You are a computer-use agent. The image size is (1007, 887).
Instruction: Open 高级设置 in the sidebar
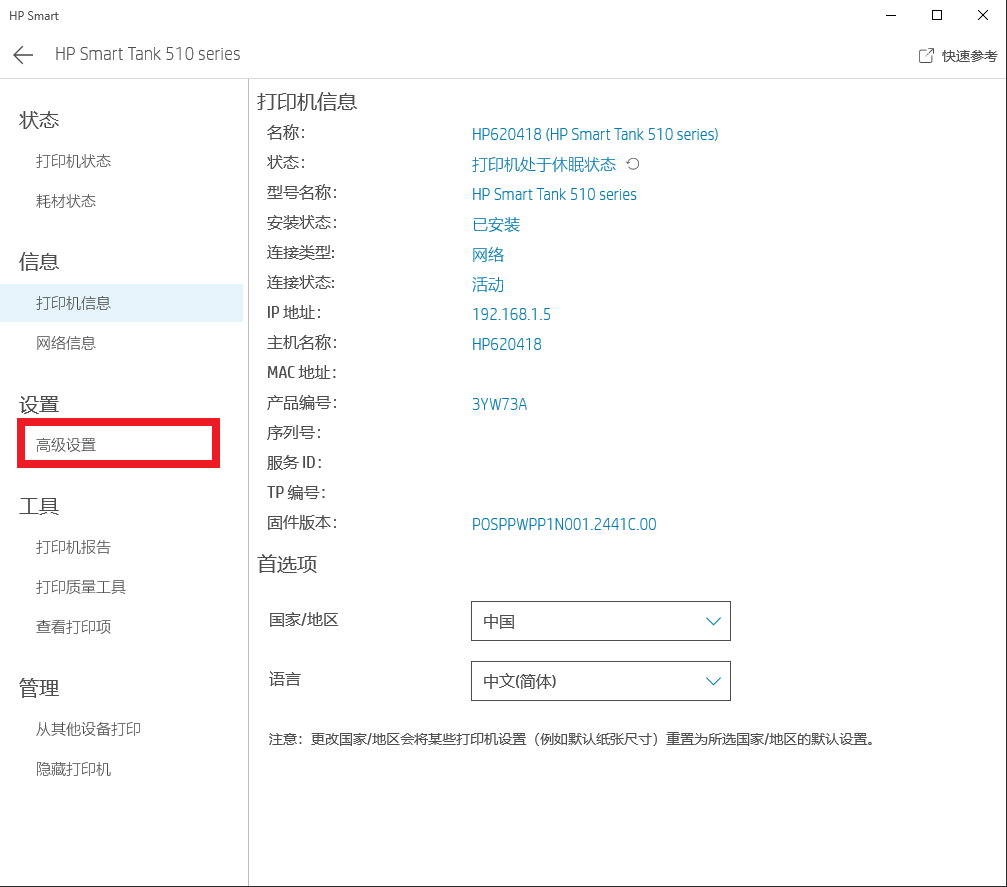66,445
